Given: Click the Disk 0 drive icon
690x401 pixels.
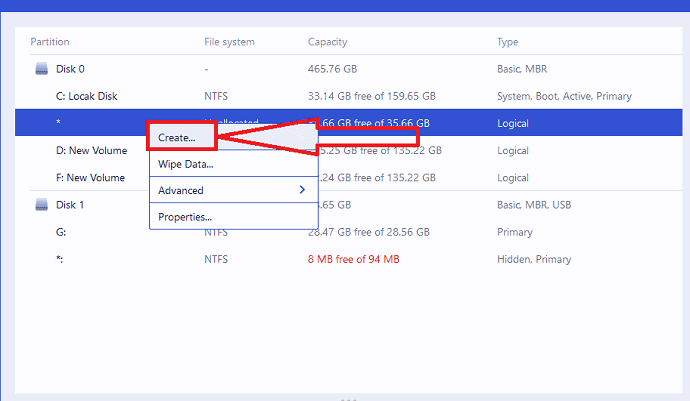Looking at the screenshot, I should pyautogui.click(x=41, y=69).
